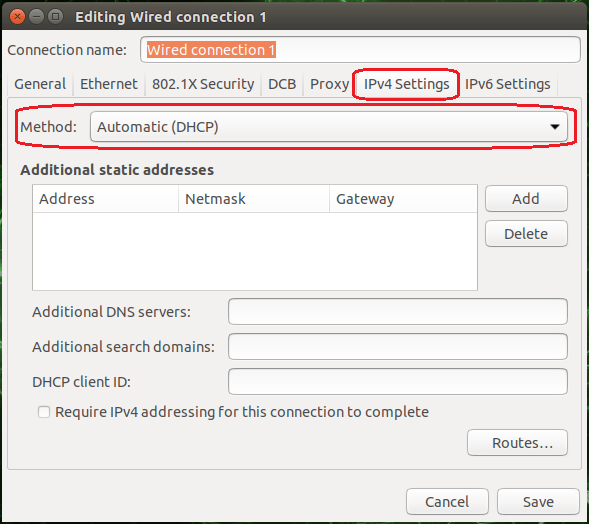
Task: Close the Editing Wired connection window
Action: (17, 17)
